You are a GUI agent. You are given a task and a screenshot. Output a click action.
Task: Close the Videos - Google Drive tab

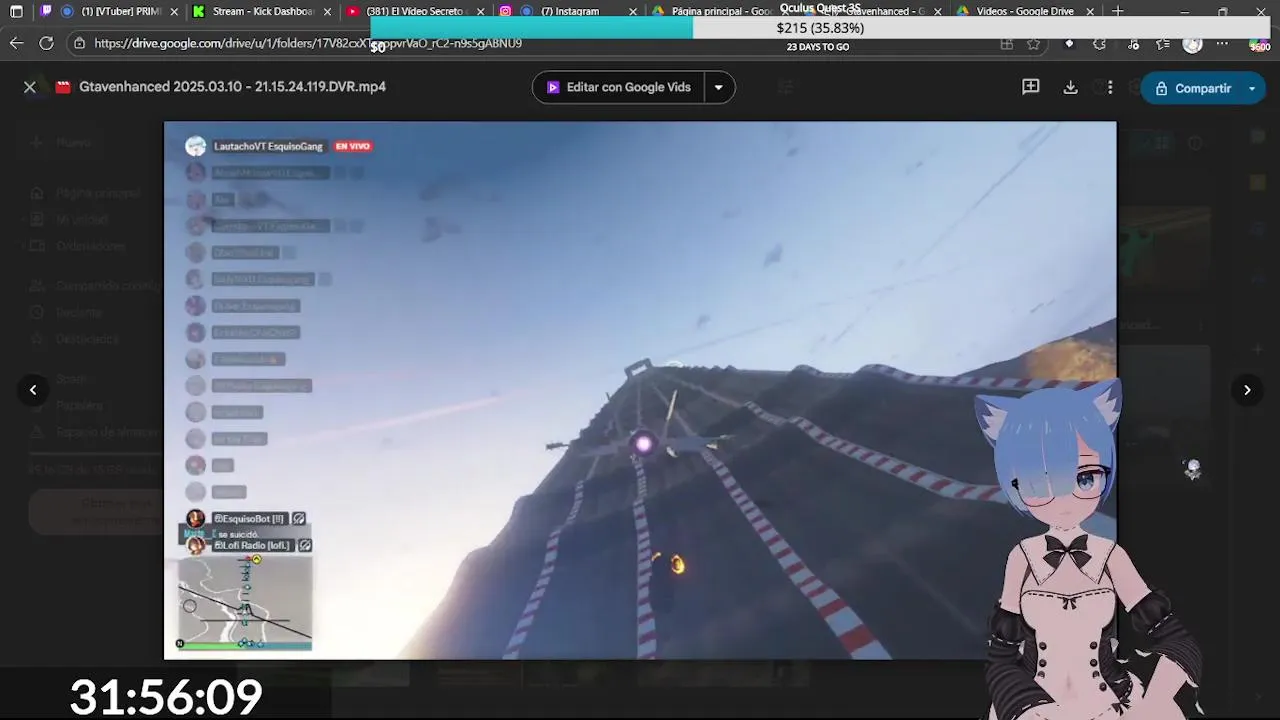[1090, 12]
